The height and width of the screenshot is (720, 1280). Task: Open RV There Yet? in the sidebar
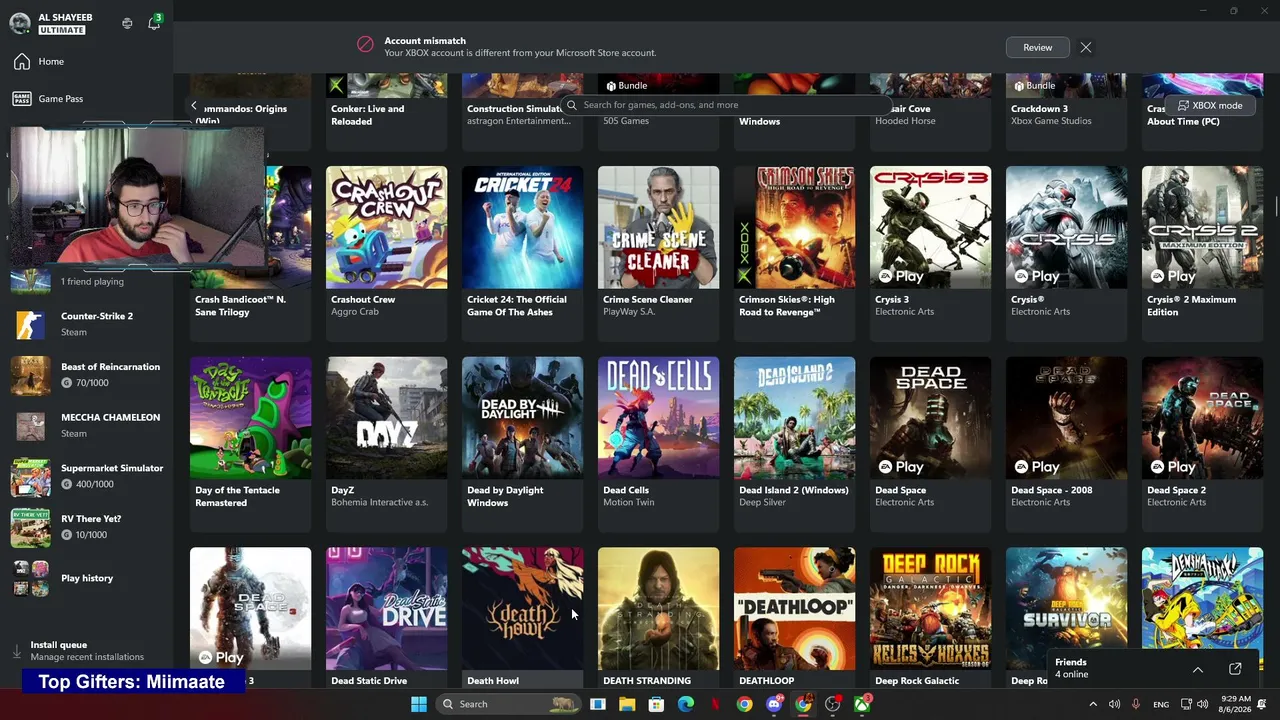87,527
